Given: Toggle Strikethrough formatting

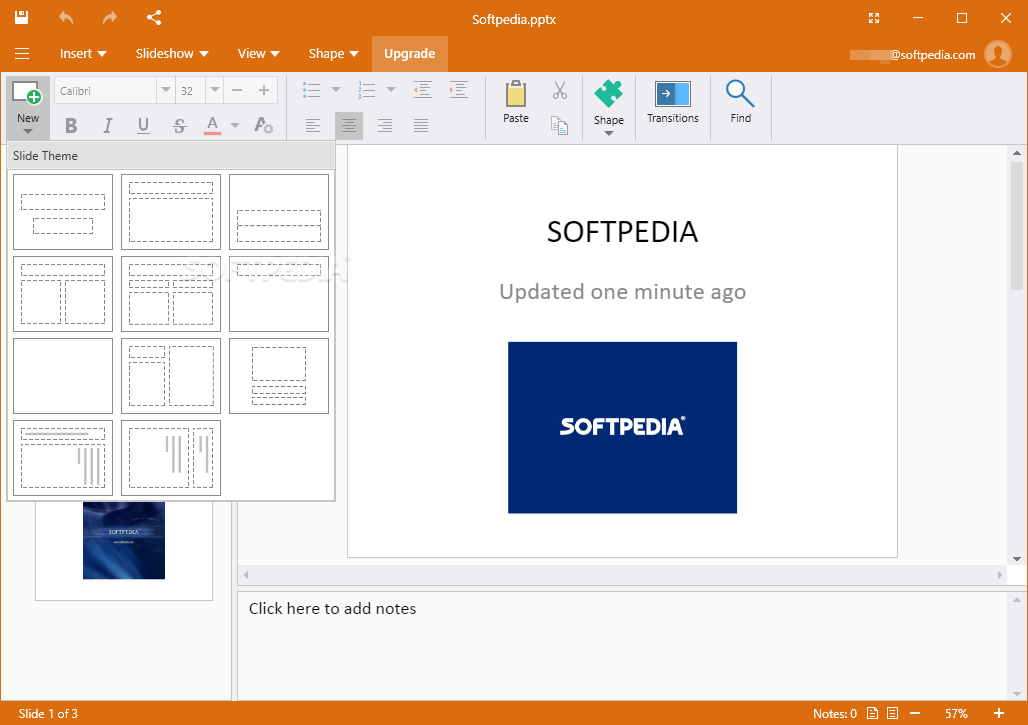Looking at the screenshot, I should point(180,125).
